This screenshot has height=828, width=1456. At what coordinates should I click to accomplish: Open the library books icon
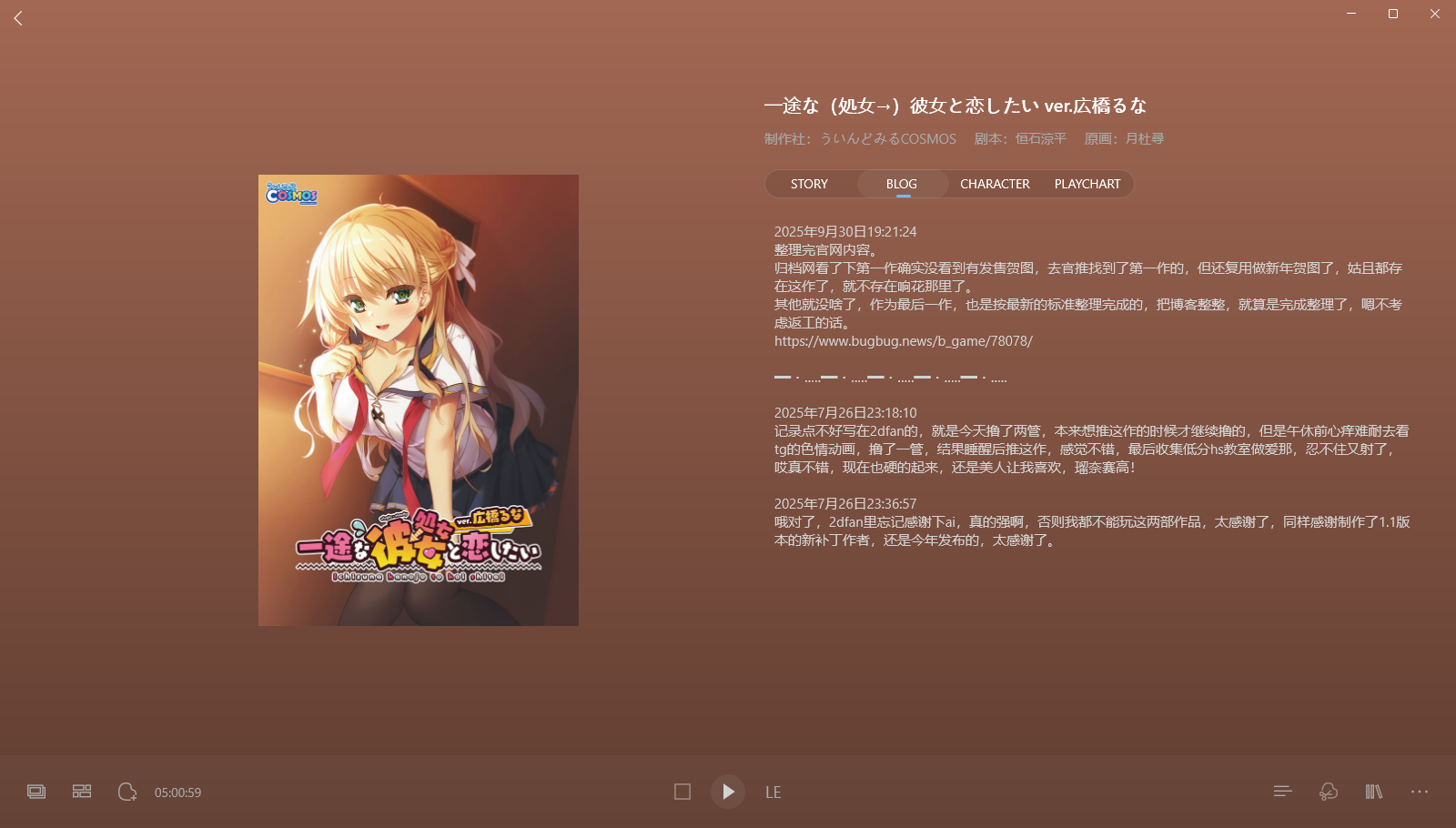(1373, 792)
